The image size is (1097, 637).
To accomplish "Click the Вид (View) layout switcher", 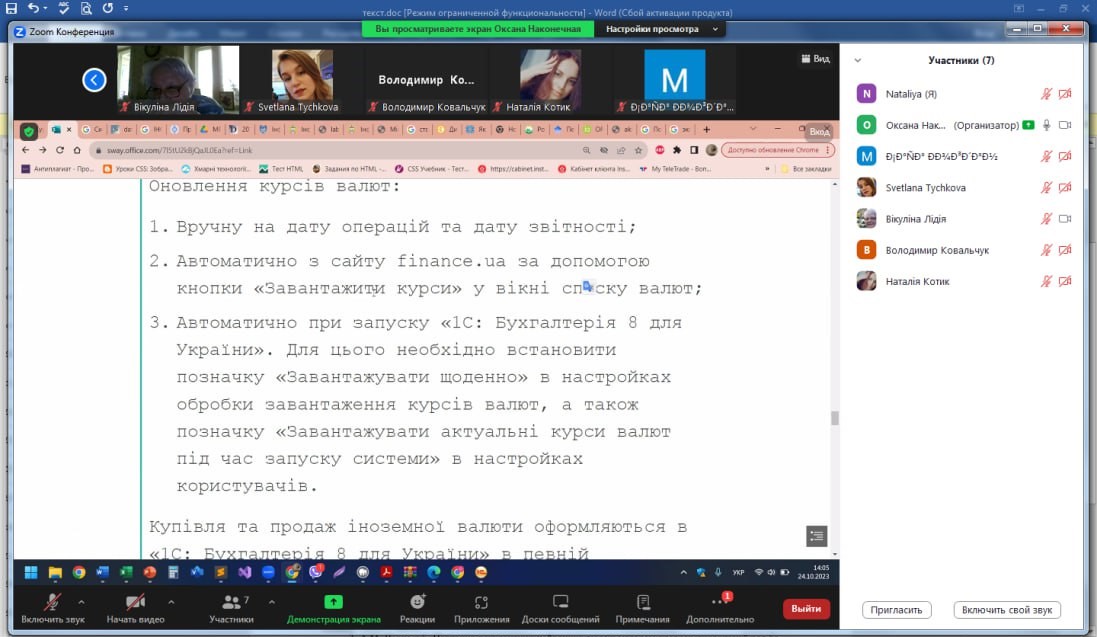I will tap(815, 59).
